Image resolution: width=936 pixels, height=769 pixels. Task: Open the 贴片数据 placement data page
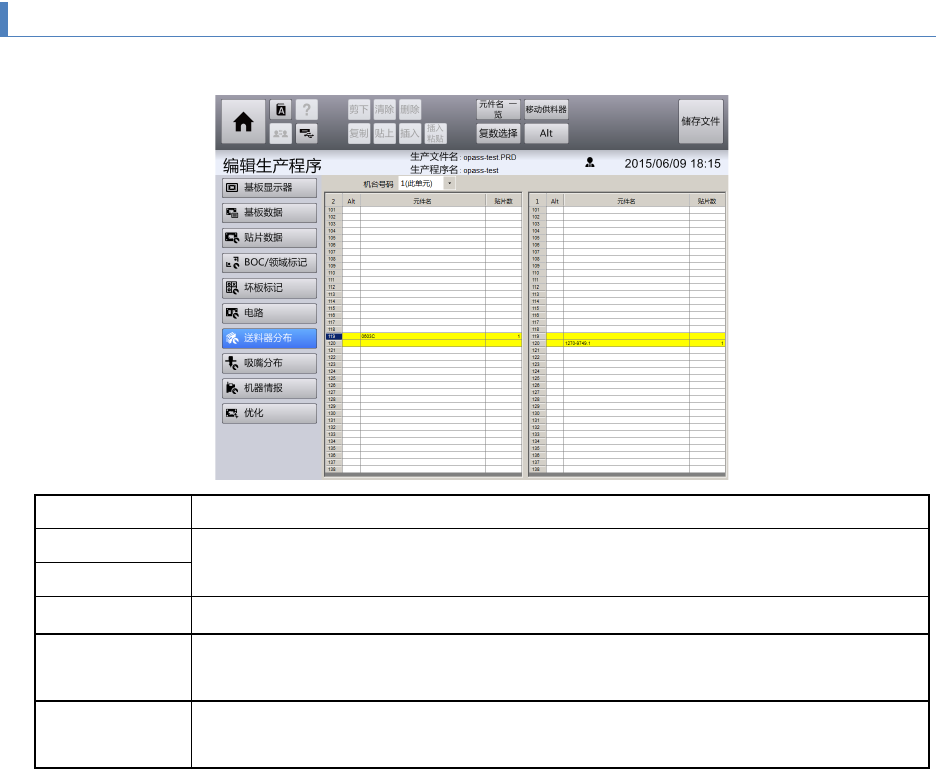tap(269, 238)
